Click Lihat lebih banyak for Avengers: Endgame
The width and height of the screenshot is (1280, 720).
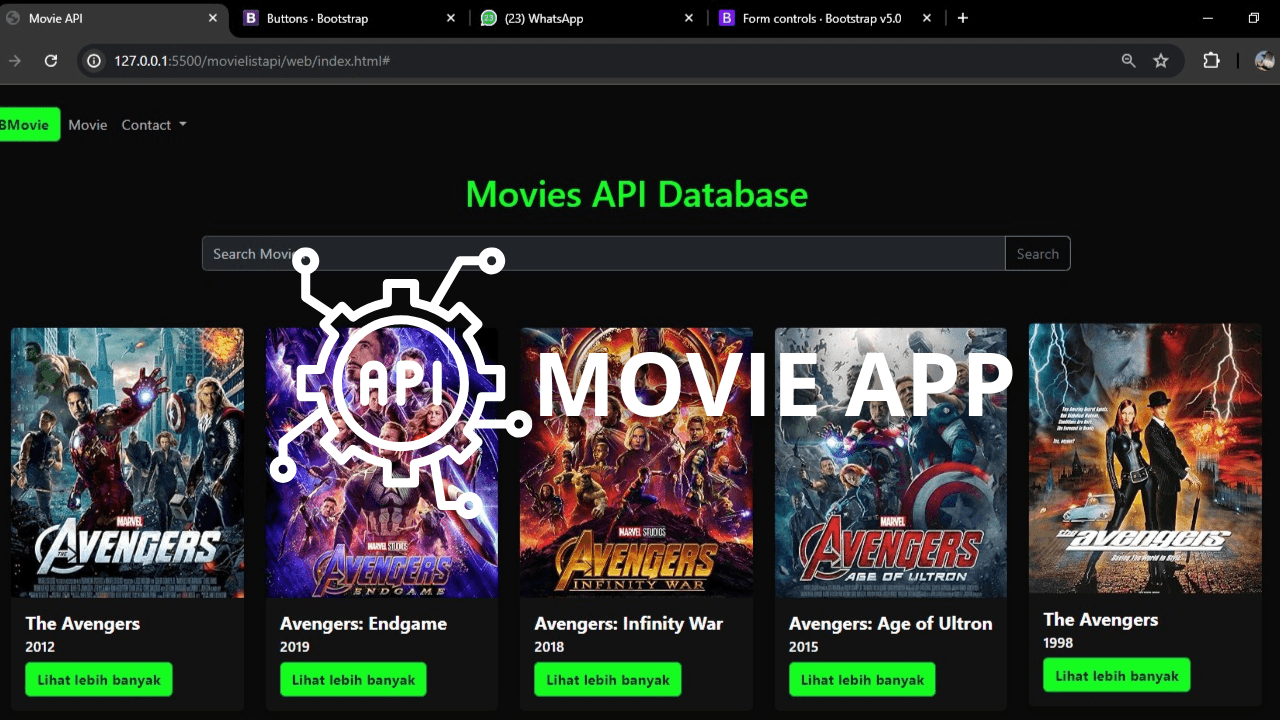353,680
